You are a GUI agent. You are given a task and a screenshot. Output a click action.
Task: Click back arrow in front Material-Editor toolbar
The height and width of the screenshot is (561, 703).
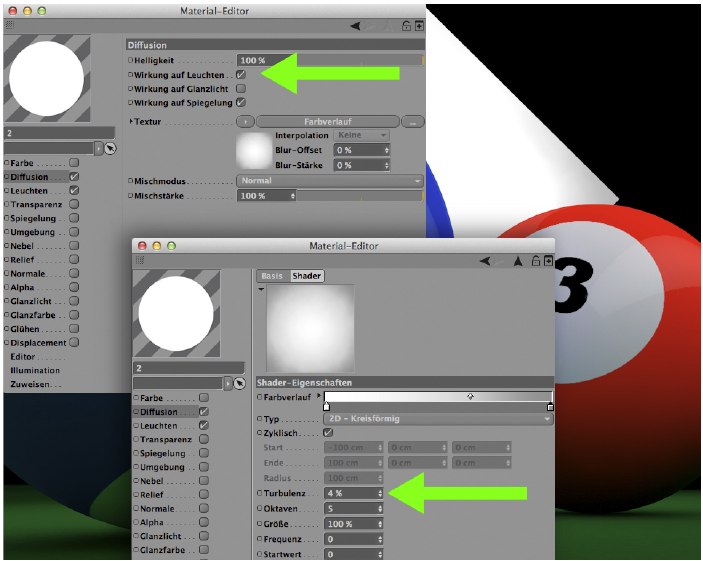(x=485, y=261)
